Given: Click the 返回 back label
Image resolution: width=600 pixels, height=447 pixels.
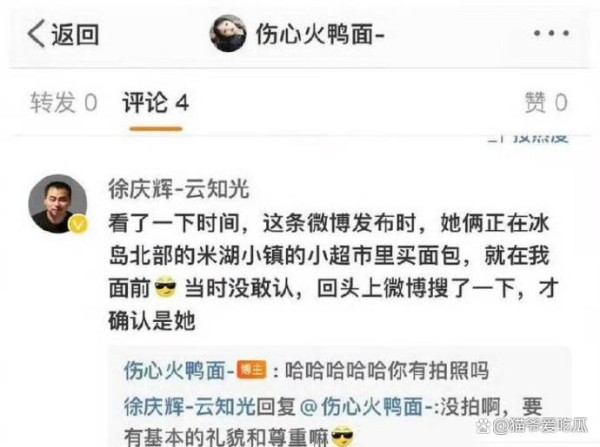Looking at the screenshot, I should 75,34.
